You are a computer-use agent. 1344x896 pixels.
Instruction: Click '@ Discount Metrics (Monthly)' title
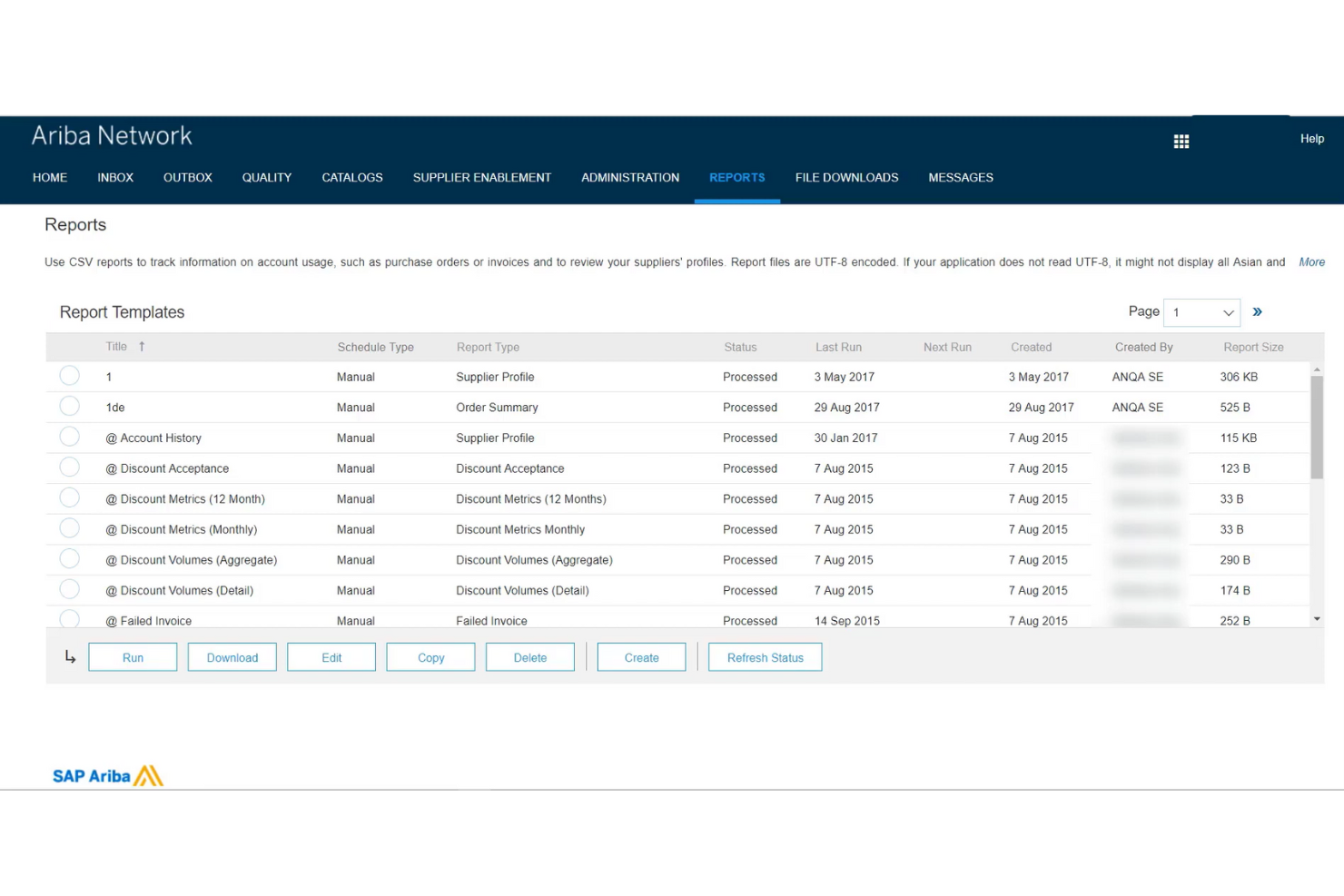coord(182,529)
